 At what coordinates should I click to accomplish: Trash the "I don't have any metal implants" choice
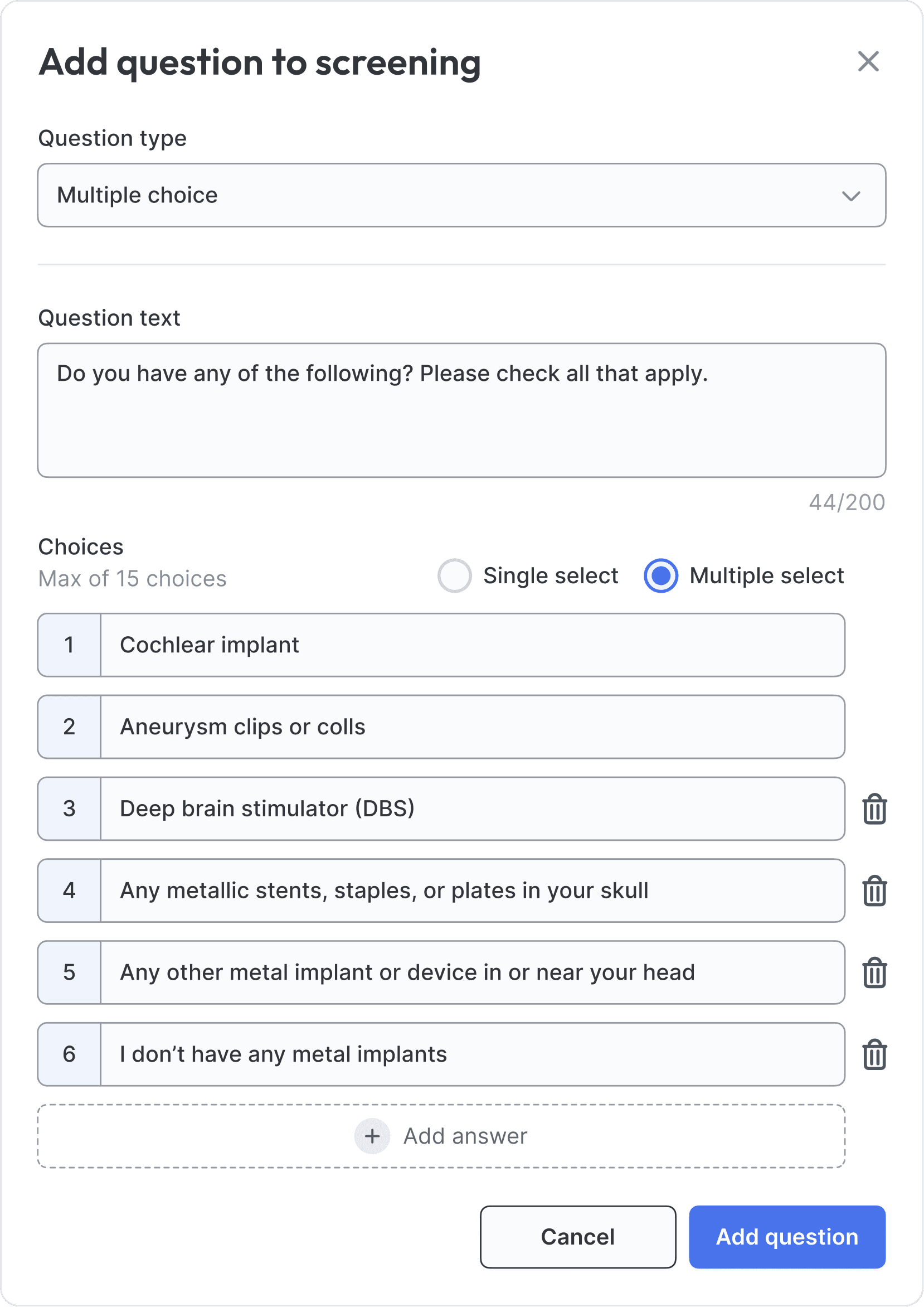coord(874,1055)
